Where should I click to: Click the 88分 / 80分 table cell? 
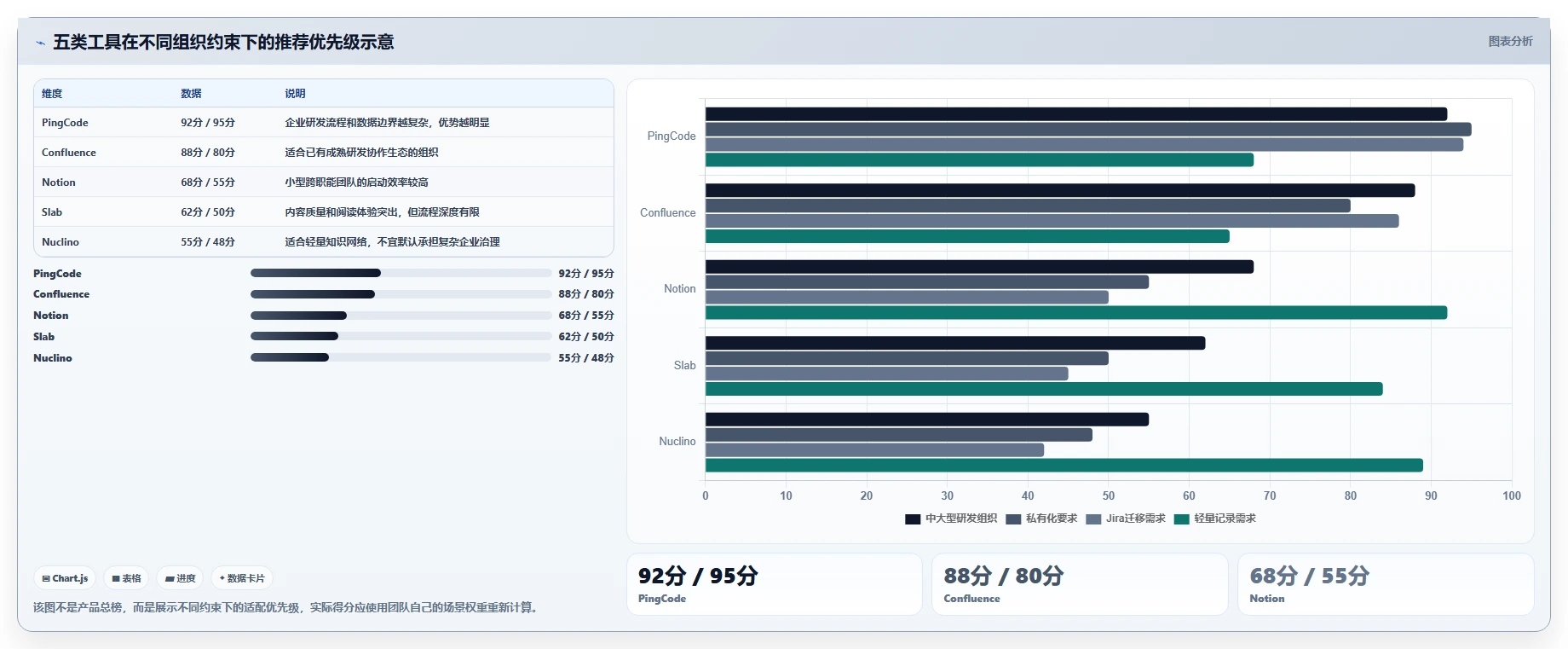(x=208, y=153)
